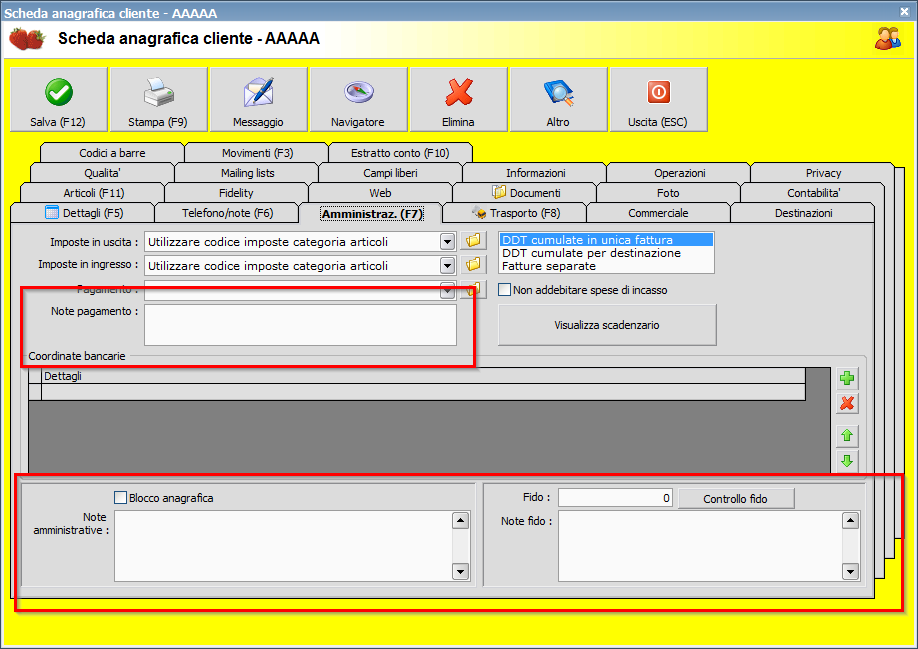
Task: Open the Foto tab
Action: (x=668, y=193)
